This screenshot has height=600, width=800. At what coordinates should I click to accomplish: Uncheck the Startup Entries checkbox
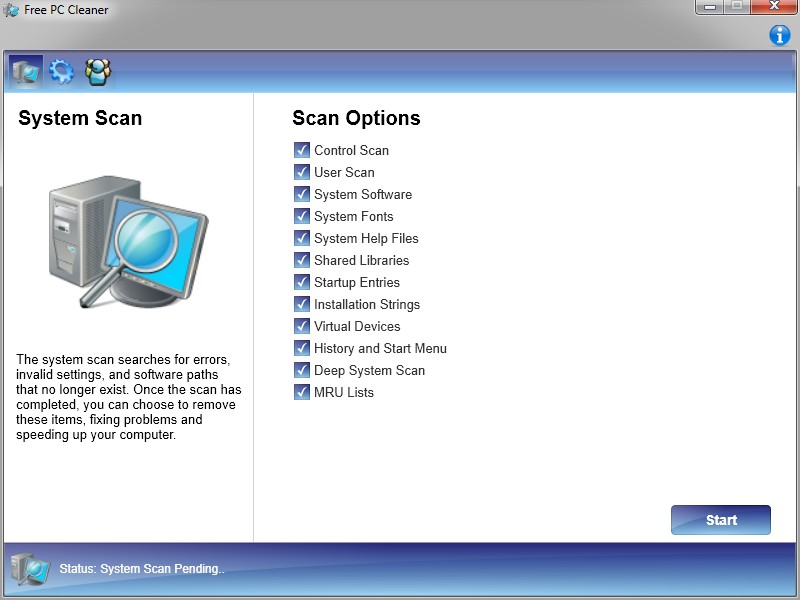(302, 282)
